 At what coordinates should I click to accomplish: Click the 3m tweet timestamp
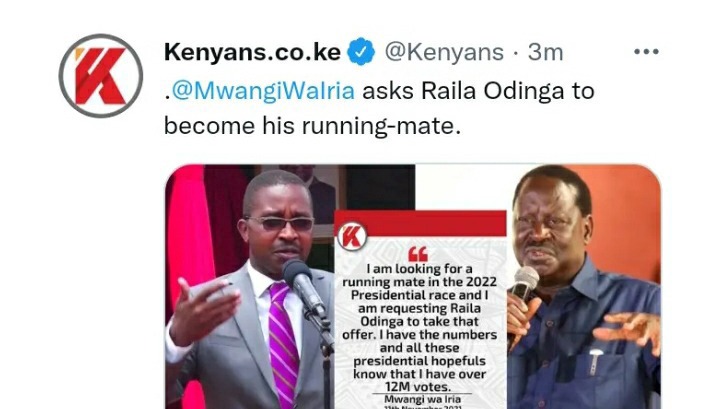545,52
